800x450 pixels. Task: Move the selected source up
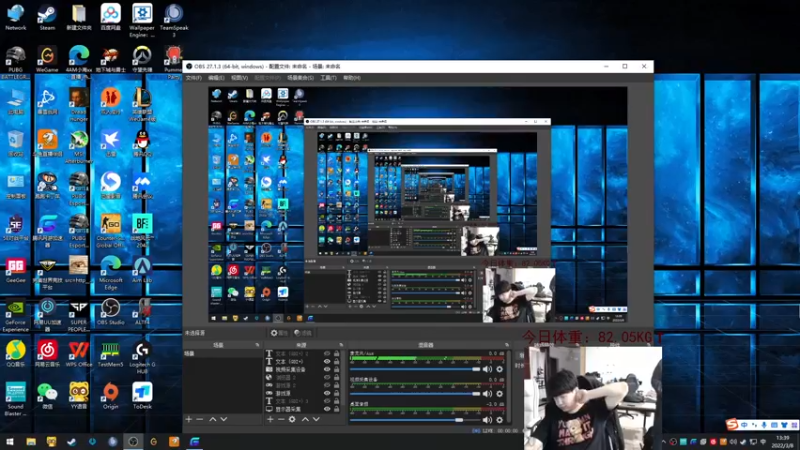click(305, 419)
